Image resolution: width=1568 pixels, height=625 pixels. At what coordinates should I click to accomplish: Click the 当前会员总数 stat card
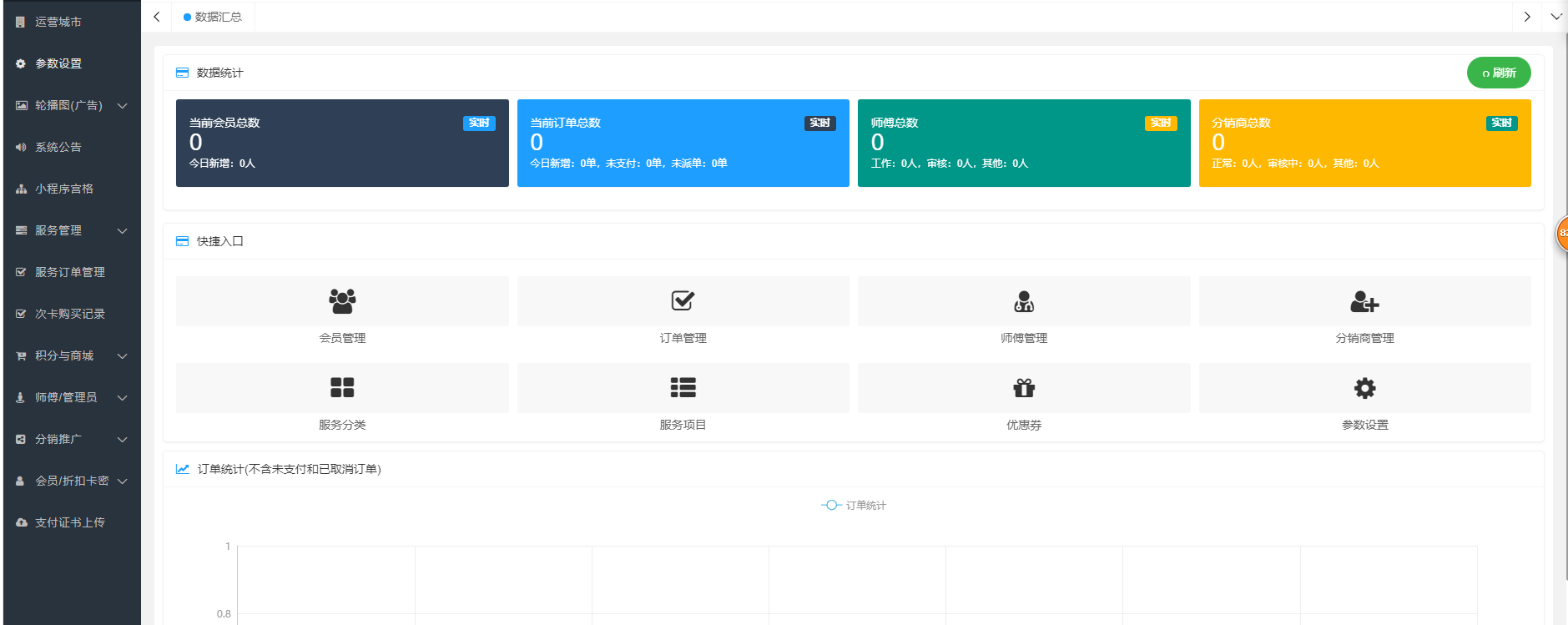pyautogui.click(x=342, y=143)
